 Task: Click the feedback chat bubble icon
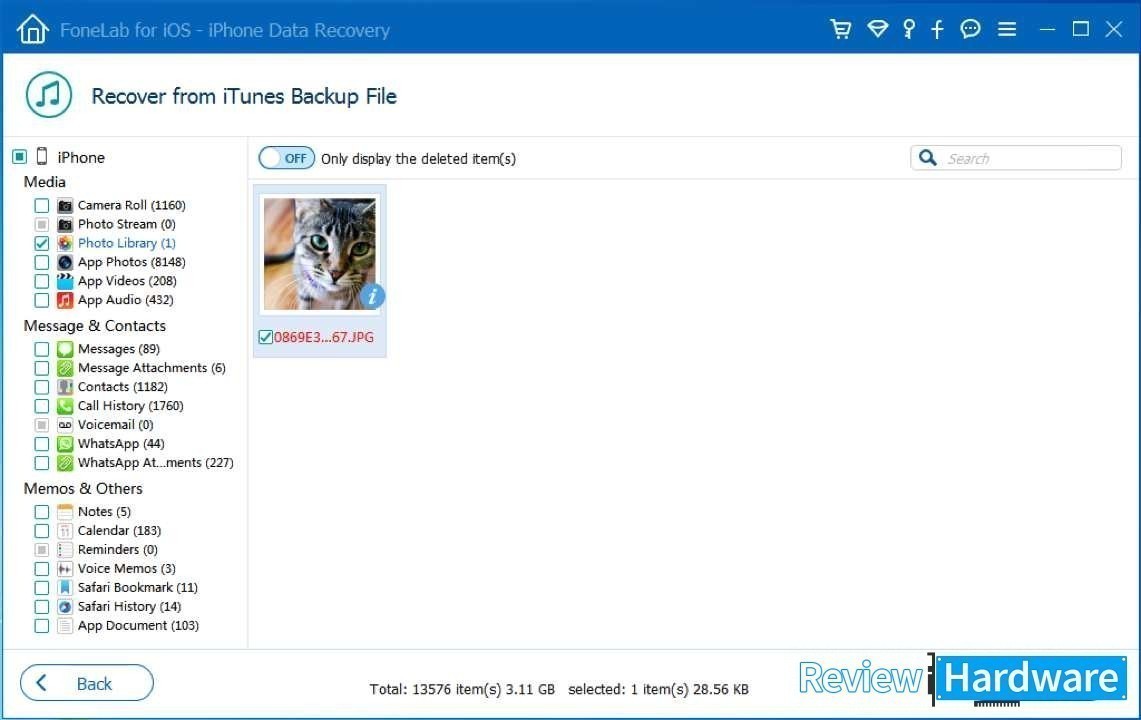click(x=970, y=29)
